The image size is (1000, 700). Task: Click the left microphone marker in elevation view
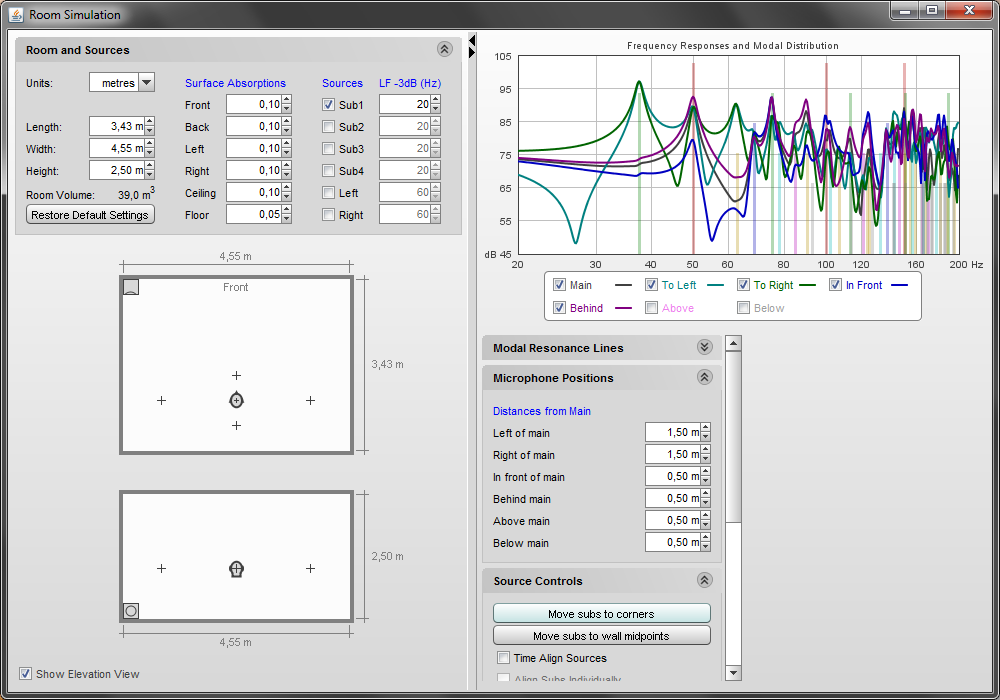161,568
